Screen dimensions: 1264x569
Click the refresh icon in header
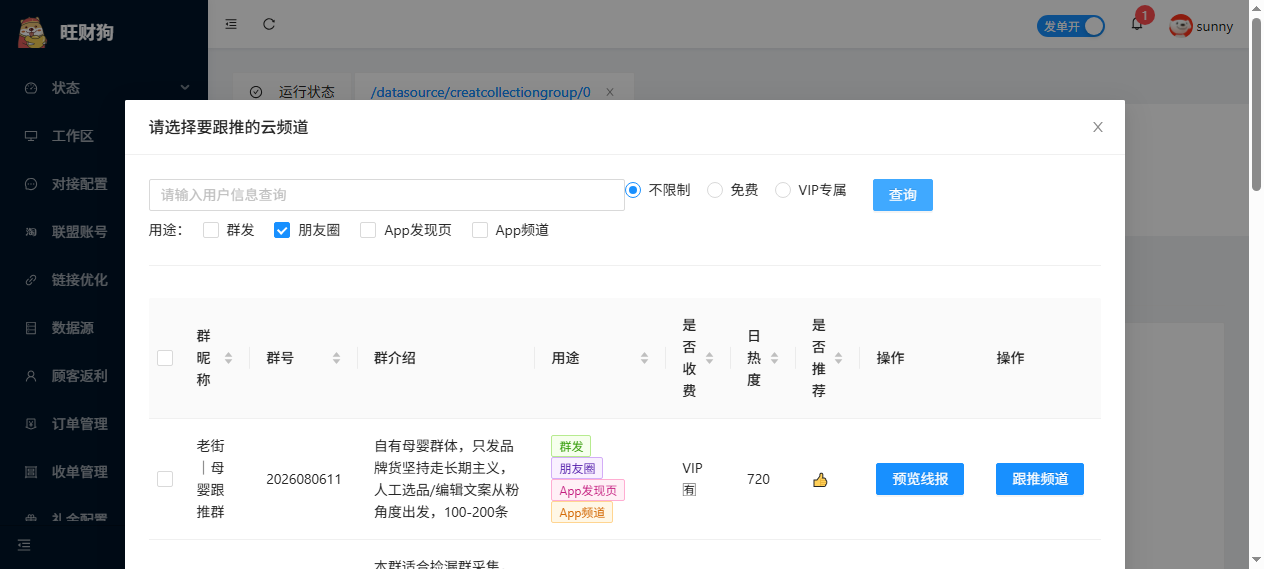pos(269,24)
